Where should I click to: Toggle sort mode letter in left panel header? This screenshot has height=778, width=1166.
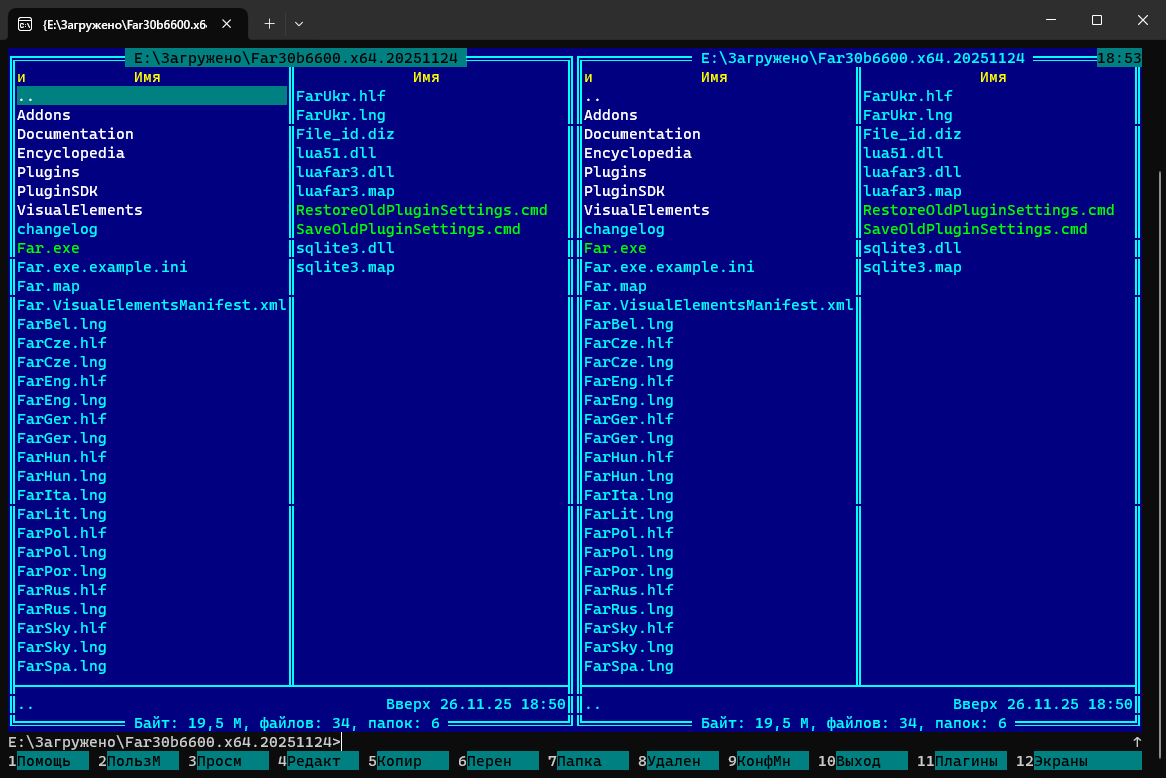[x=21, y=77]
